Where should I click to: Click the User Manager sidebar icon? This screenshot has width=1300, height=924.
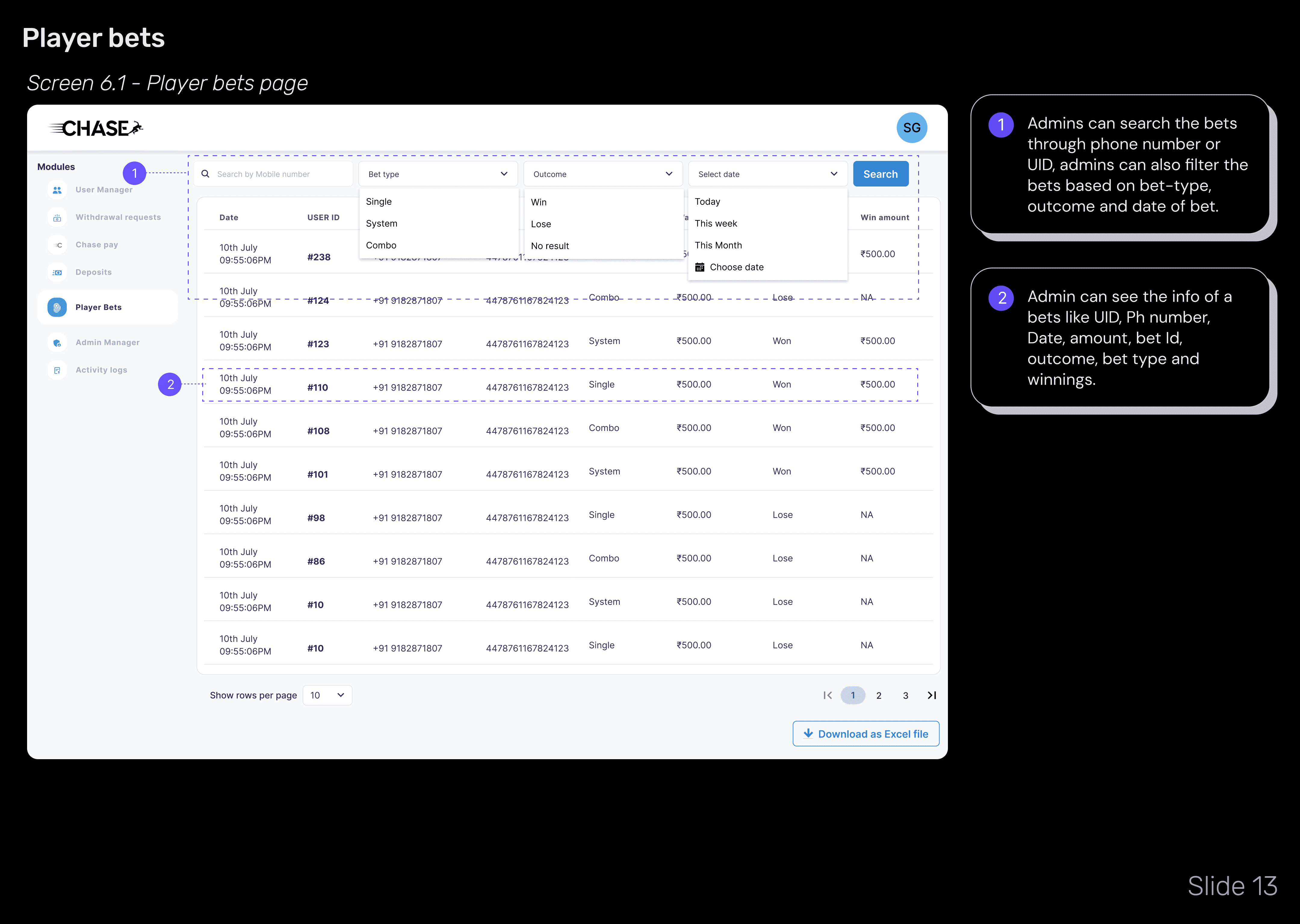tap(57, 190)
